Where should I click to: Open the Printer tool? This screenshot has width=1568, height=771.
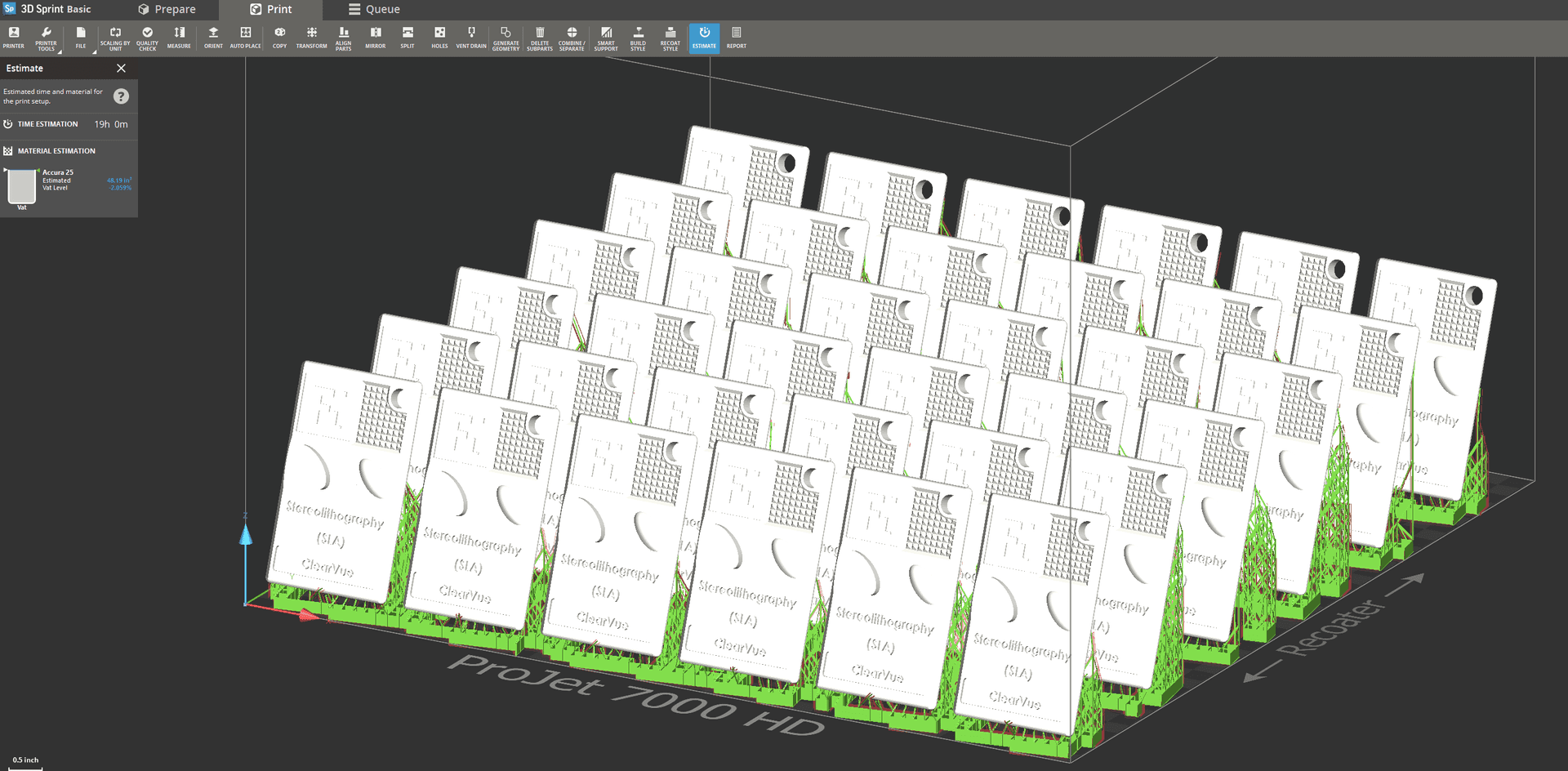14,38
